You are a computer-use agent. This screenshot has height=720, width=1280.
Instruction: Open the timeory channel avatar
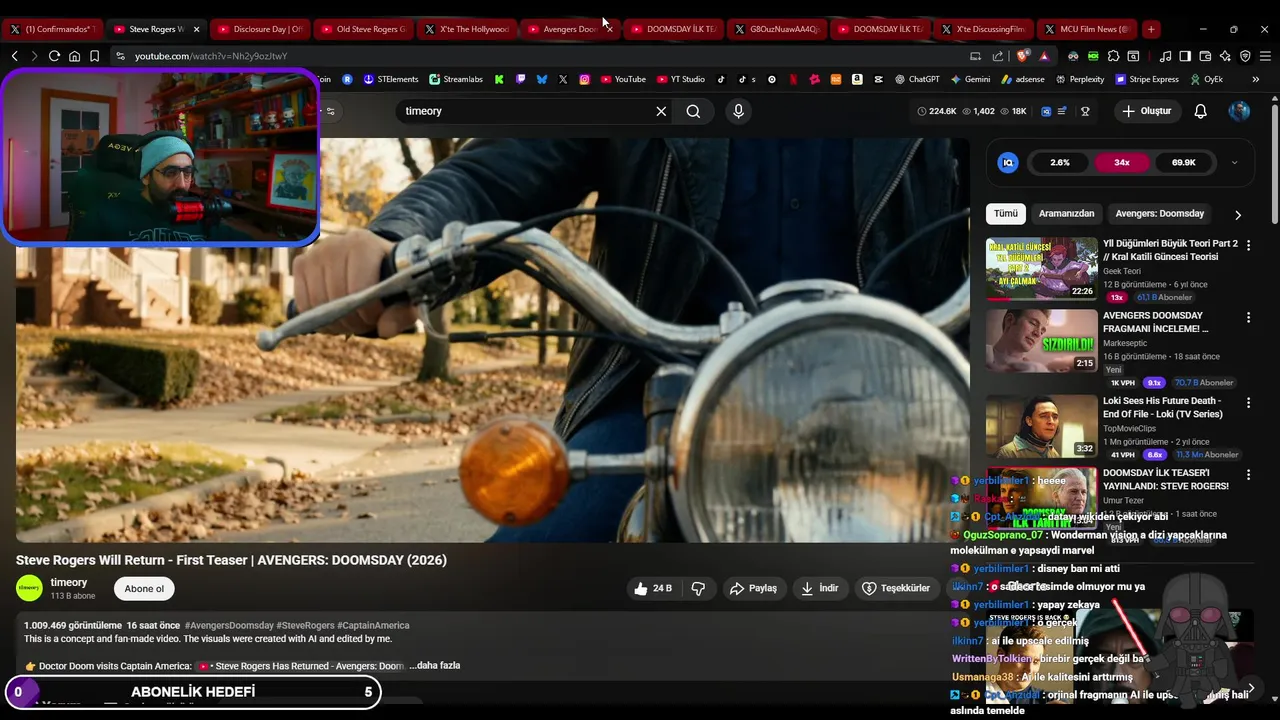click(x=29, y=588)
